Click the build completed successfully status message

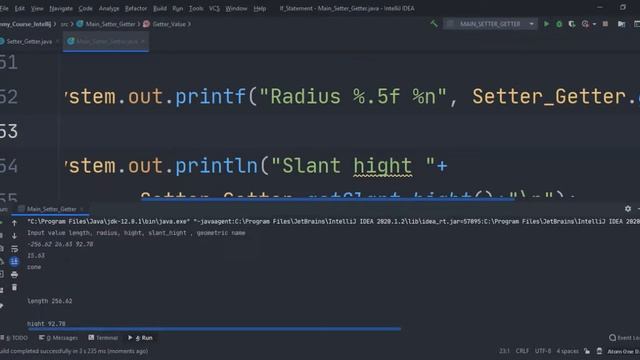(x=74, y=351)
